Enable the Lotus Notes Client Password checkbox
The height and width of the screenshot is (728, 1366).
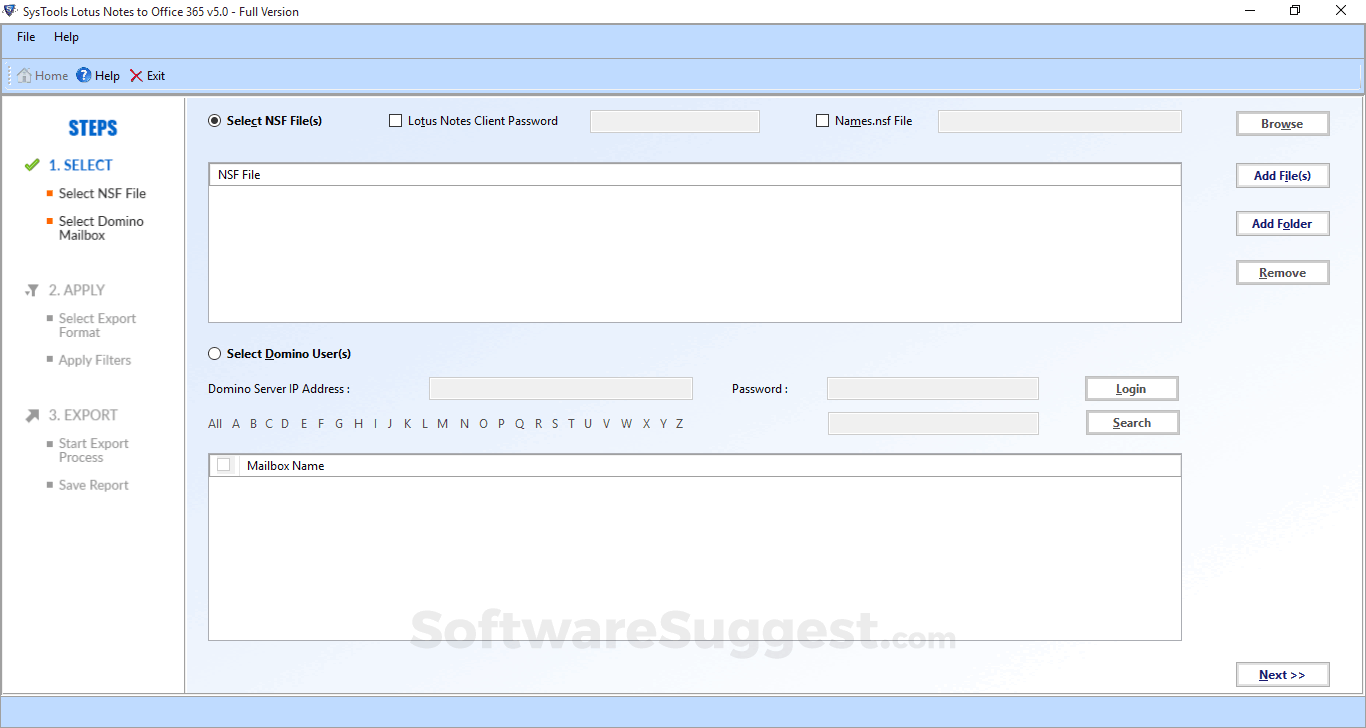pos(395,121)
